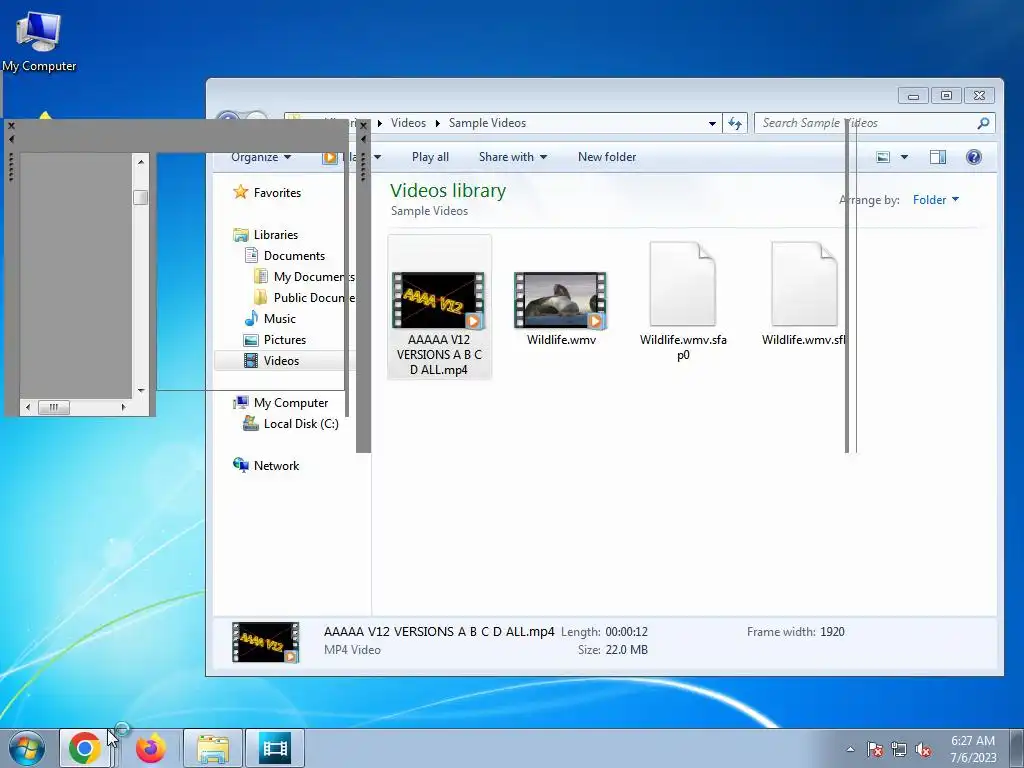Select the Music library
Image resolution: width=1024 pixels, height=768 pixels.
pyautogui.click(x=280, y=319)
